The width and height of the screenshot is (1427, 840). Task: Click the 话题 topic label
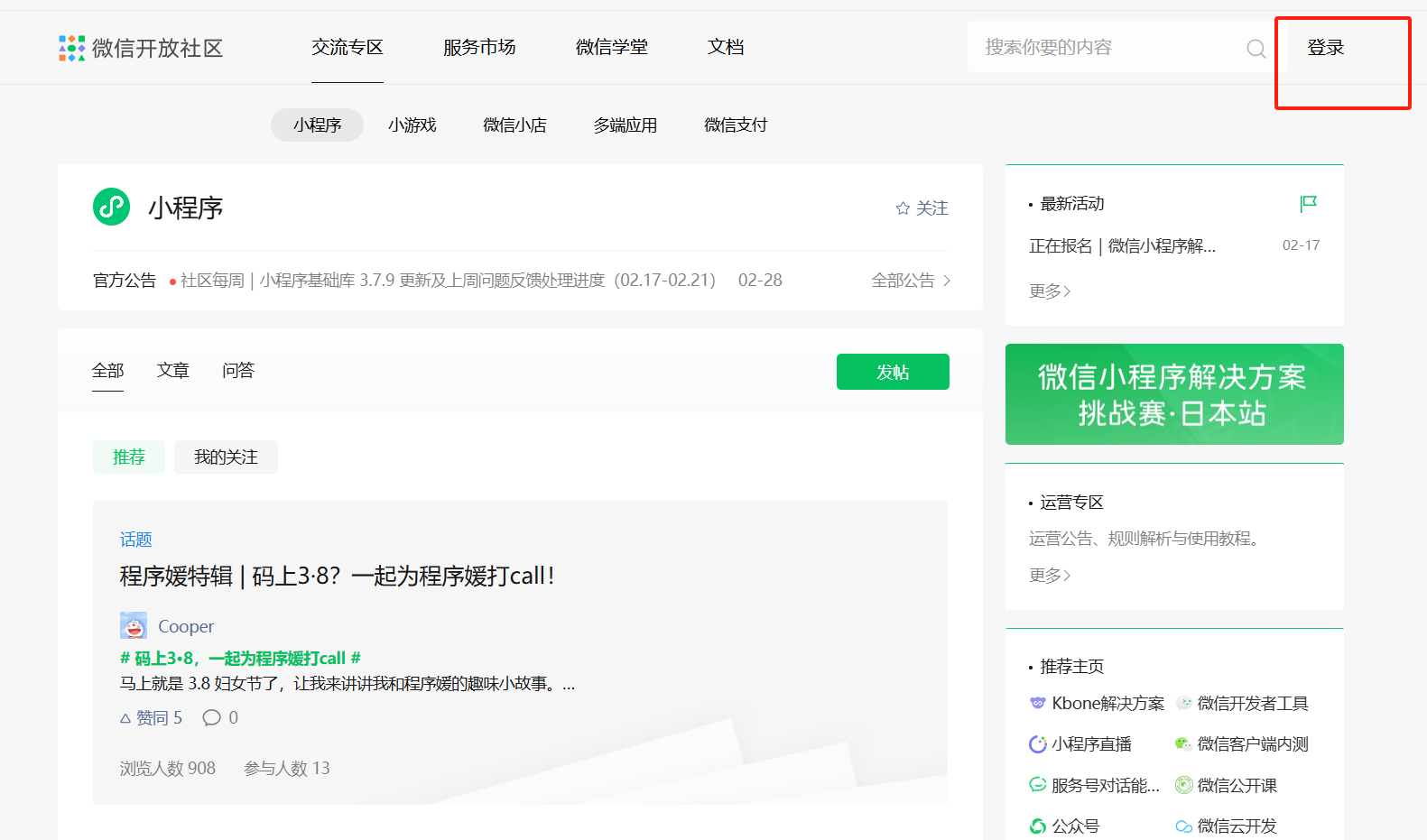click(136, 539)
